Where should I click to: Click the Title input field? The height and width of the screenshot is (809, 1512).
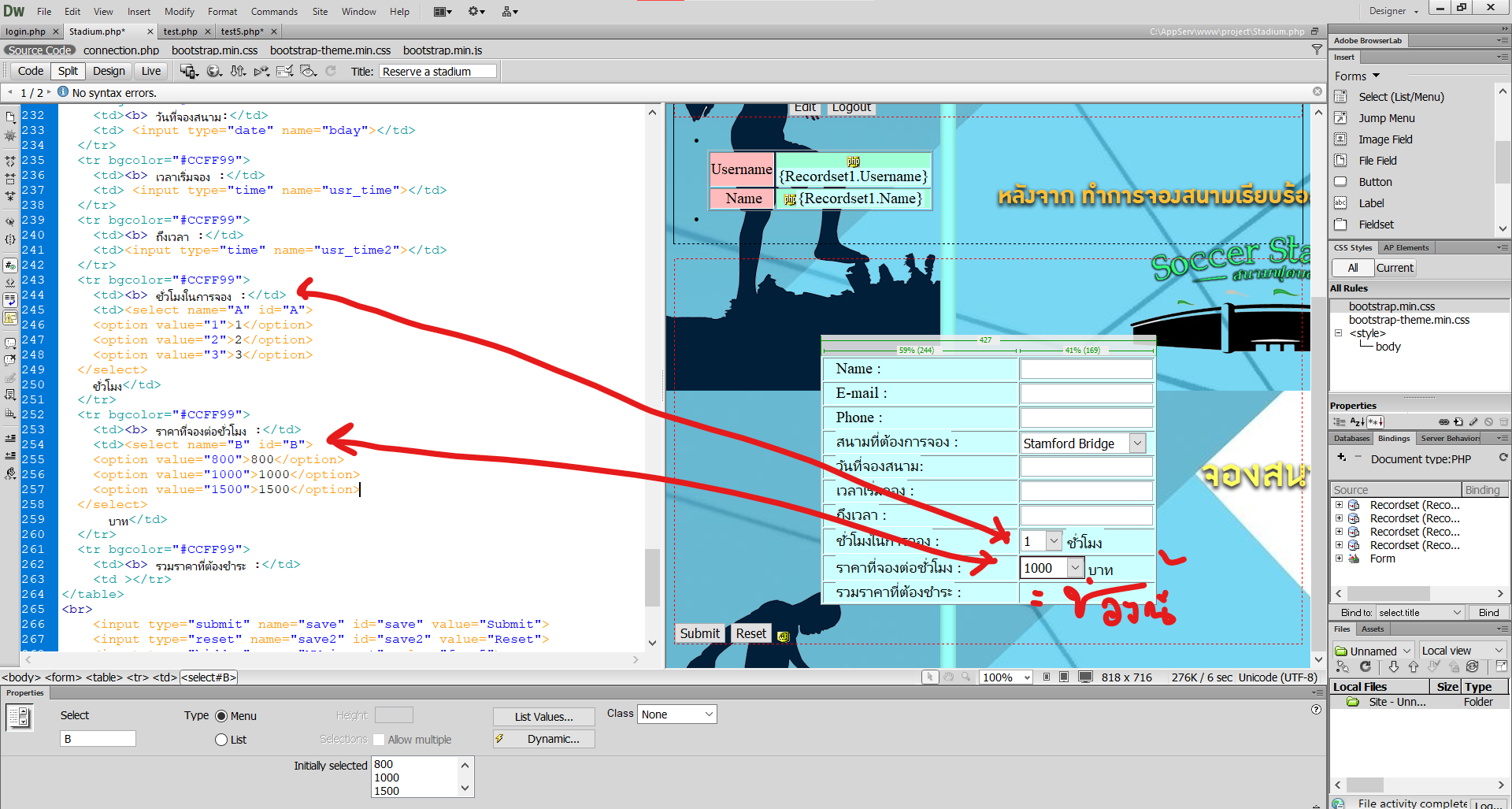tap(438, 72)
